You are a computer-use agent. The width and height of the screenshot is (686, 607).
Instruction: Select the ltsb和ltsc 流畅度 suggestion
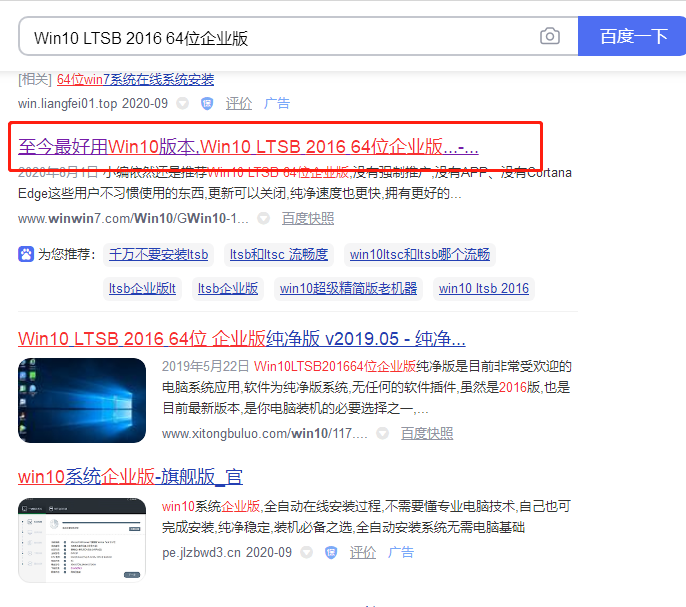click(278, 254)
